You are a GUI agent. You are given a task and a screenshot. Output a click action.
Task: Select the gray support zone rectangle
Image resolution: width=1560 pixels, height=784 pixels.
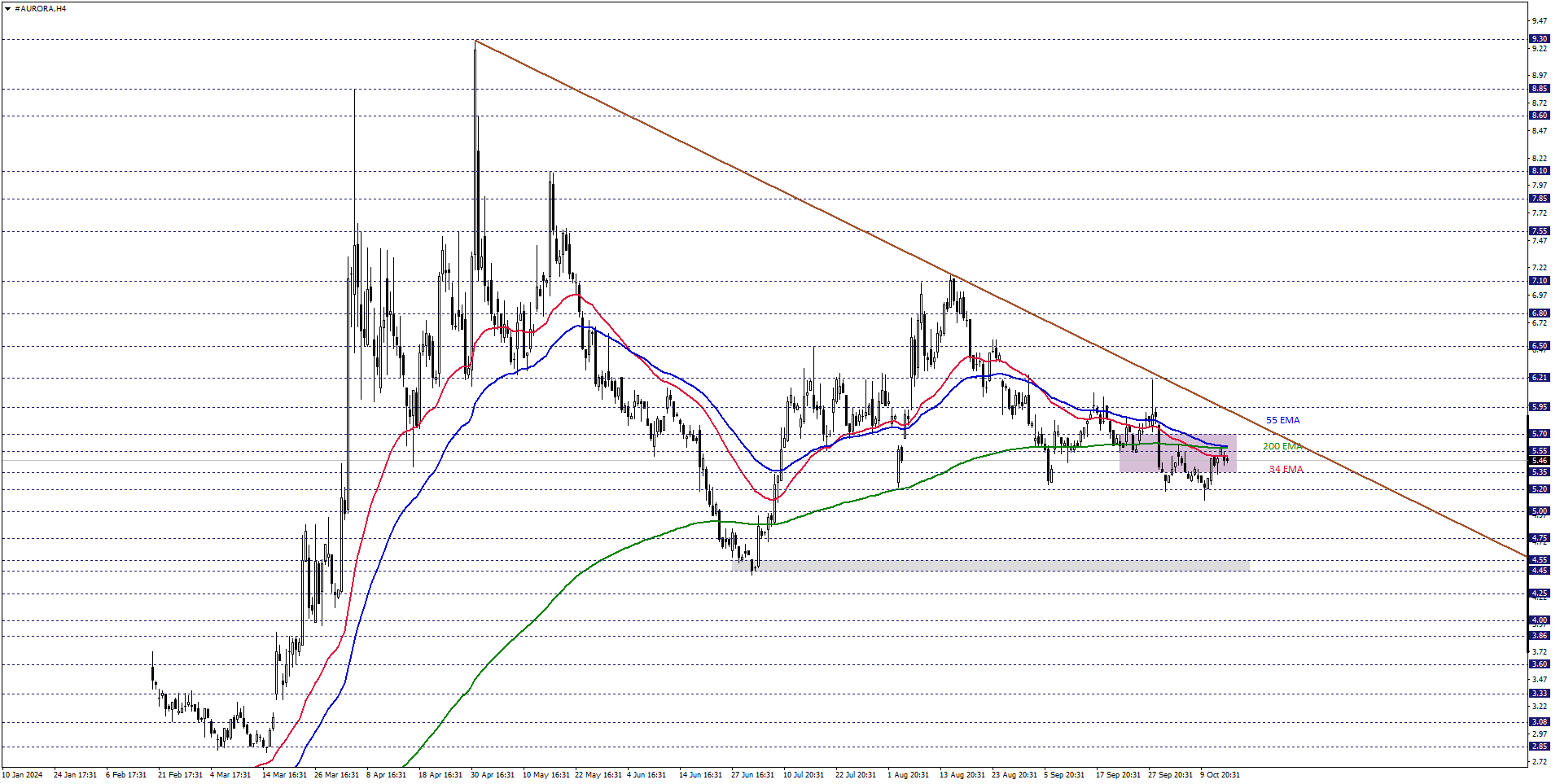click(x=991, y=565)
